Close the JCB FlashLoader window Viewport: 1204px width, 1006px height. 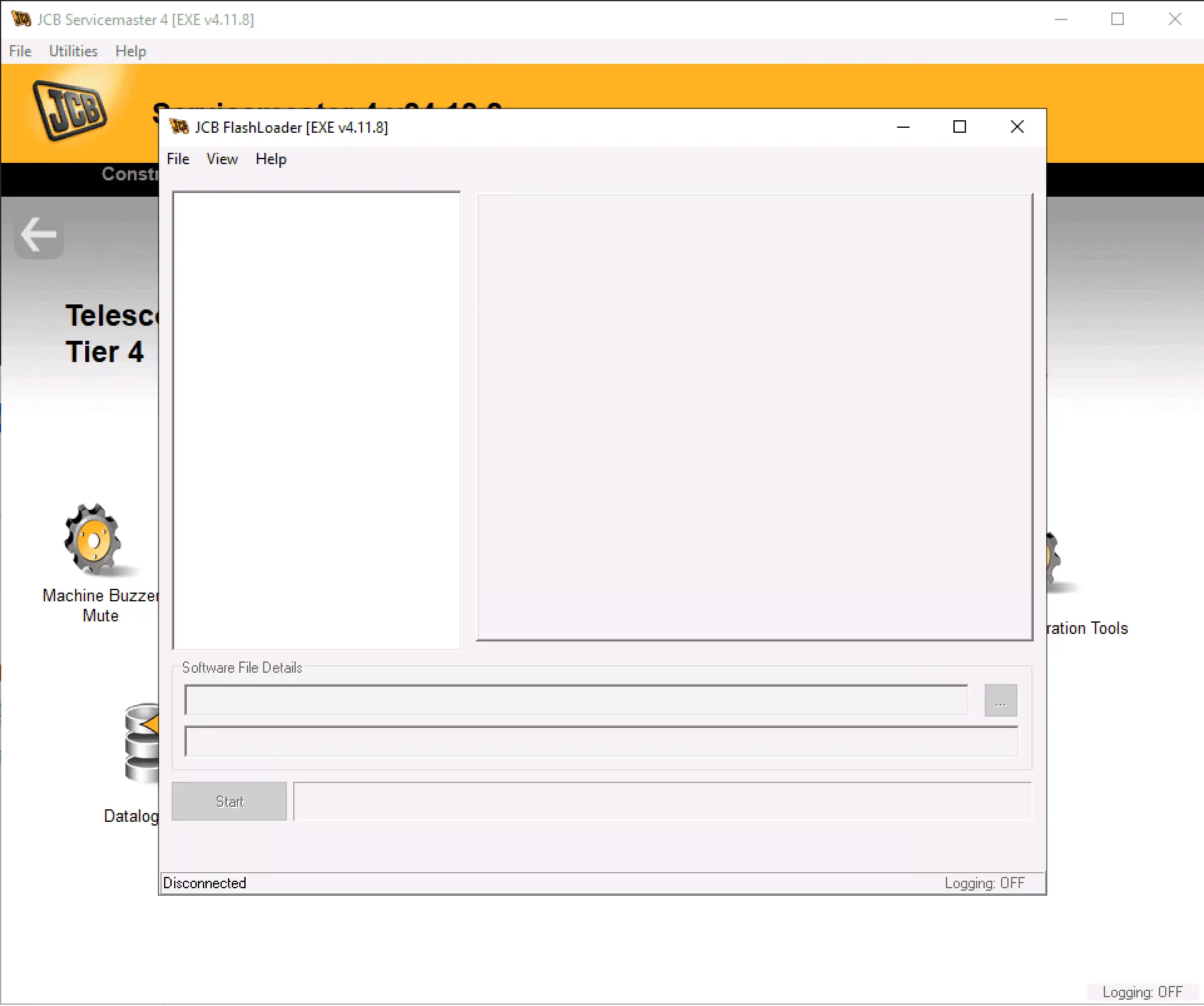pos(1017,127)
